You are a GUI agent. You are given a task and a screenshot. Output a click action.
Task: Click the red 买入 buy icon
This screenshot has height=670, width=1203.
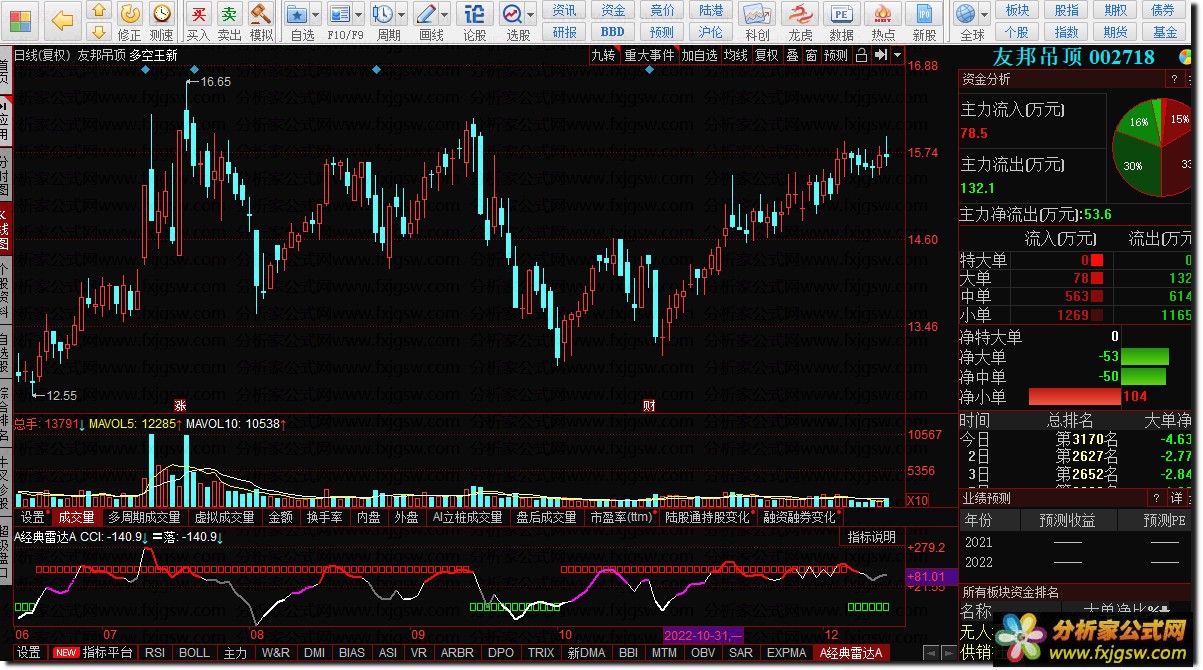coord(199,14)
